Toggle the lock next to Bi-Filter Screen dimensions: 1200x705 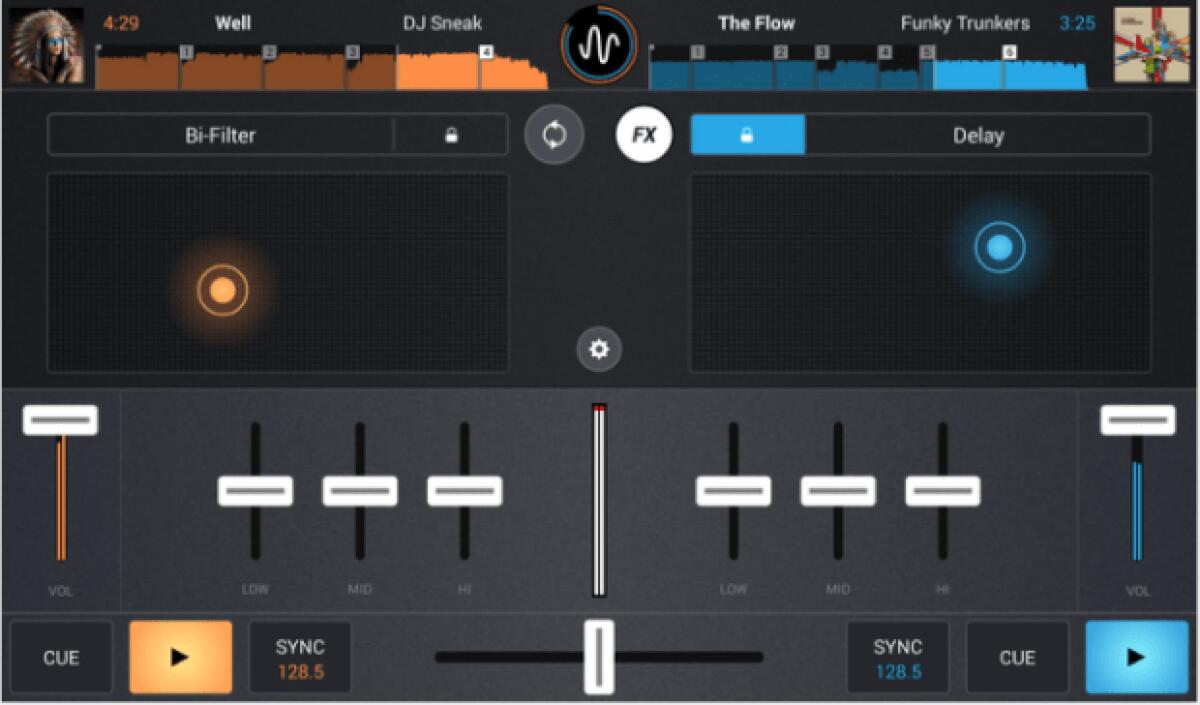point(452,135)
